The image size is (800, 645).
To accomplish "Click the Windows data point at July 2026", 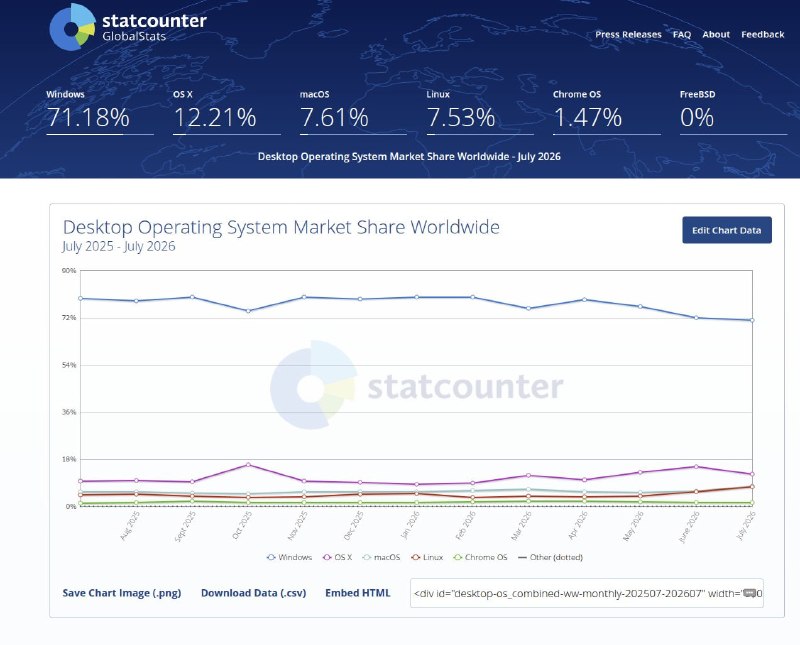I will tap(752, 320).
